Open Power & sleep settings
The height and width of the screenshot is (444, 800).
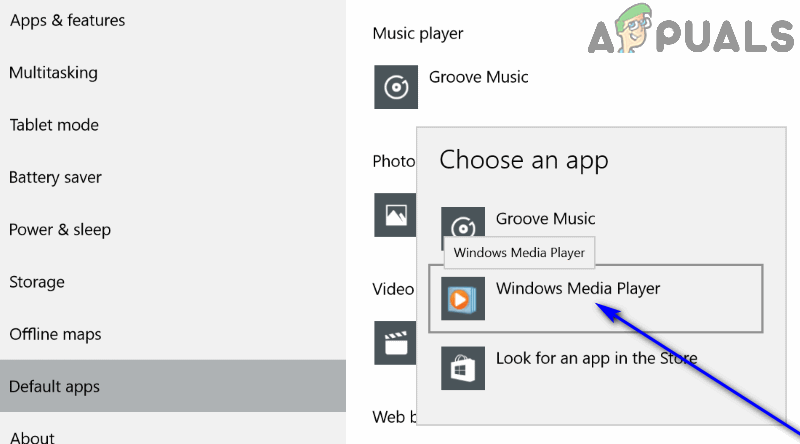(x=59, y=229)
